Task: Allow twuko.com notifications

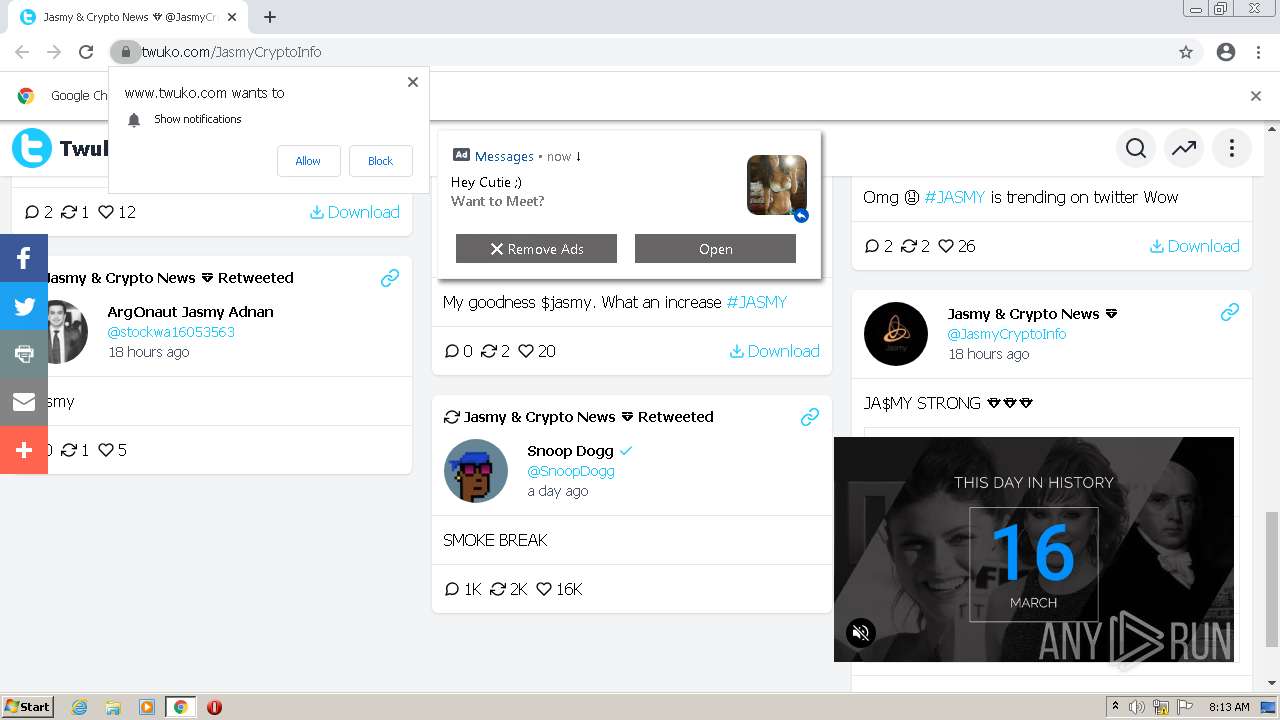Action: pyautogui.click(x=308, y=161)
